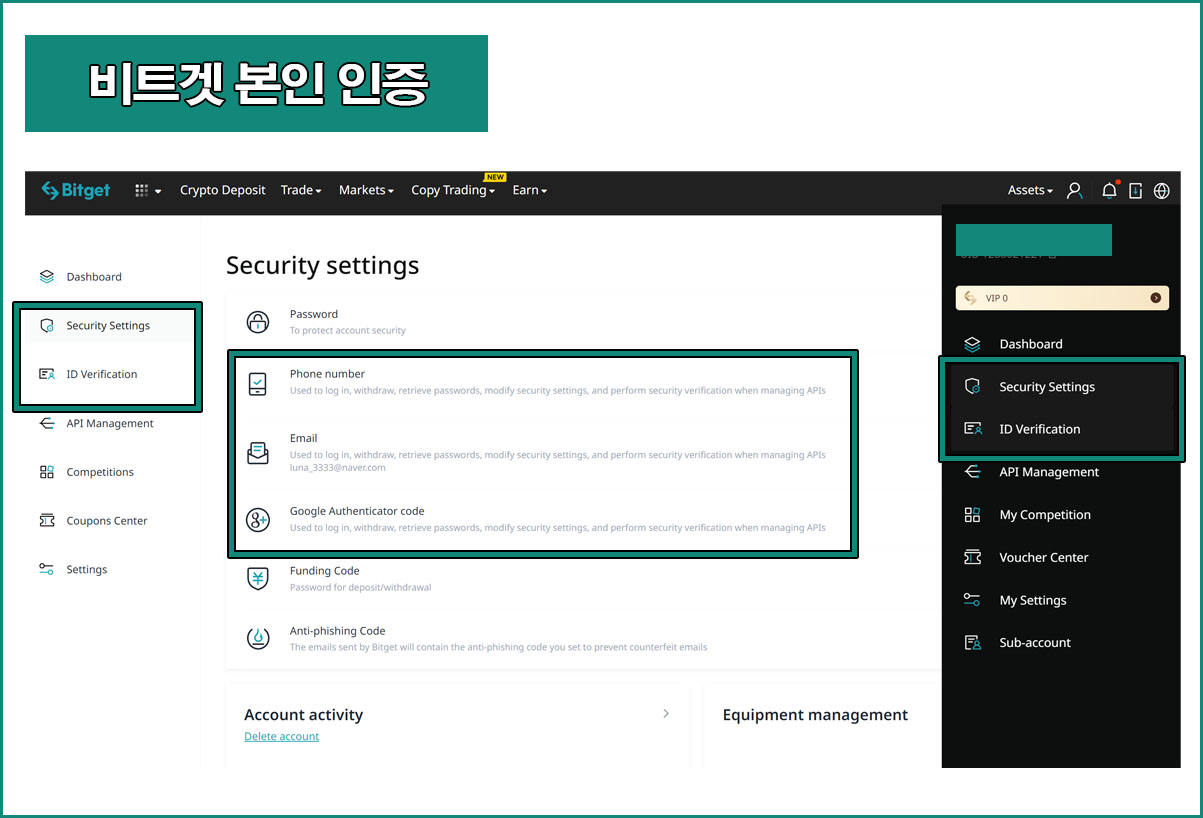Click the Sub-account icon in dropdown panel
The width and height of the screenshot is (1203, 818).
[x=972, y=643]
